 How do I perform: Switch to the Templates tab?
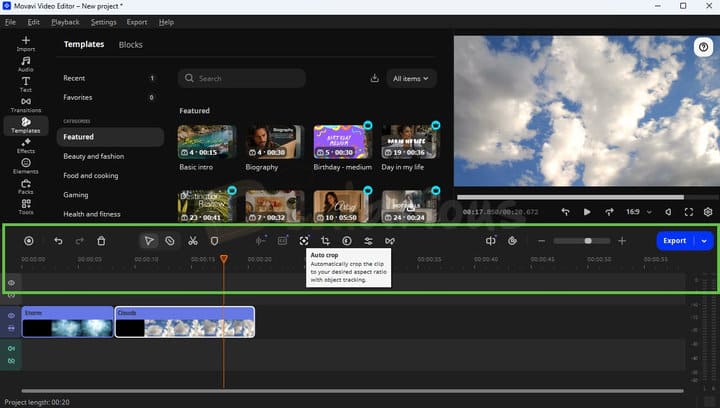pos(84,44)
